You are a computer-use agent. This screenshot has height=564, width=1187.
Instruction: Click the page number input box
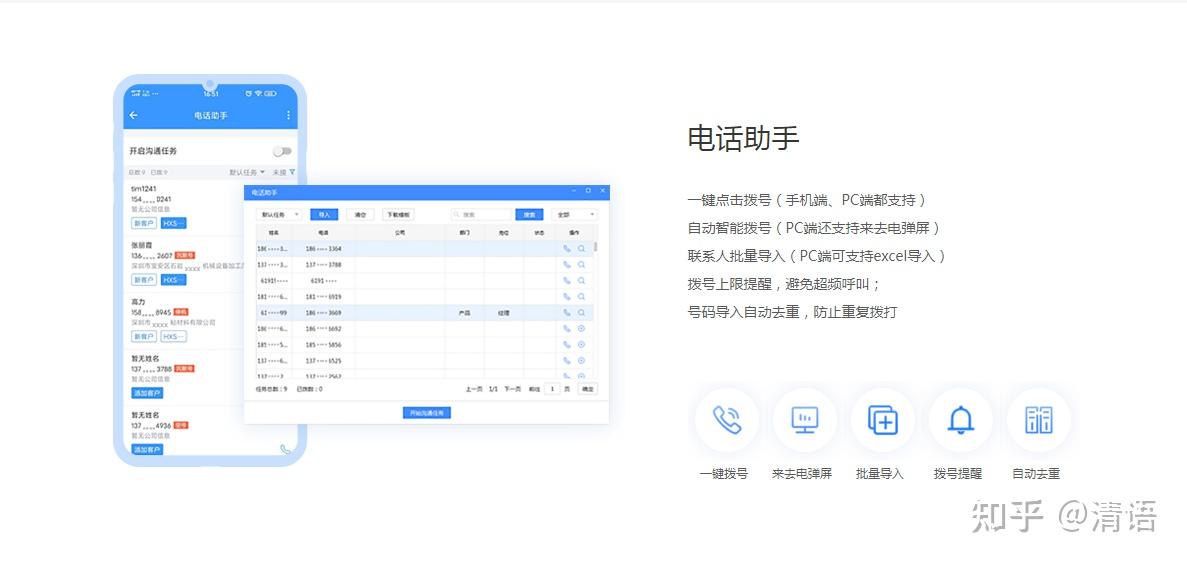(x=553, y=388)
